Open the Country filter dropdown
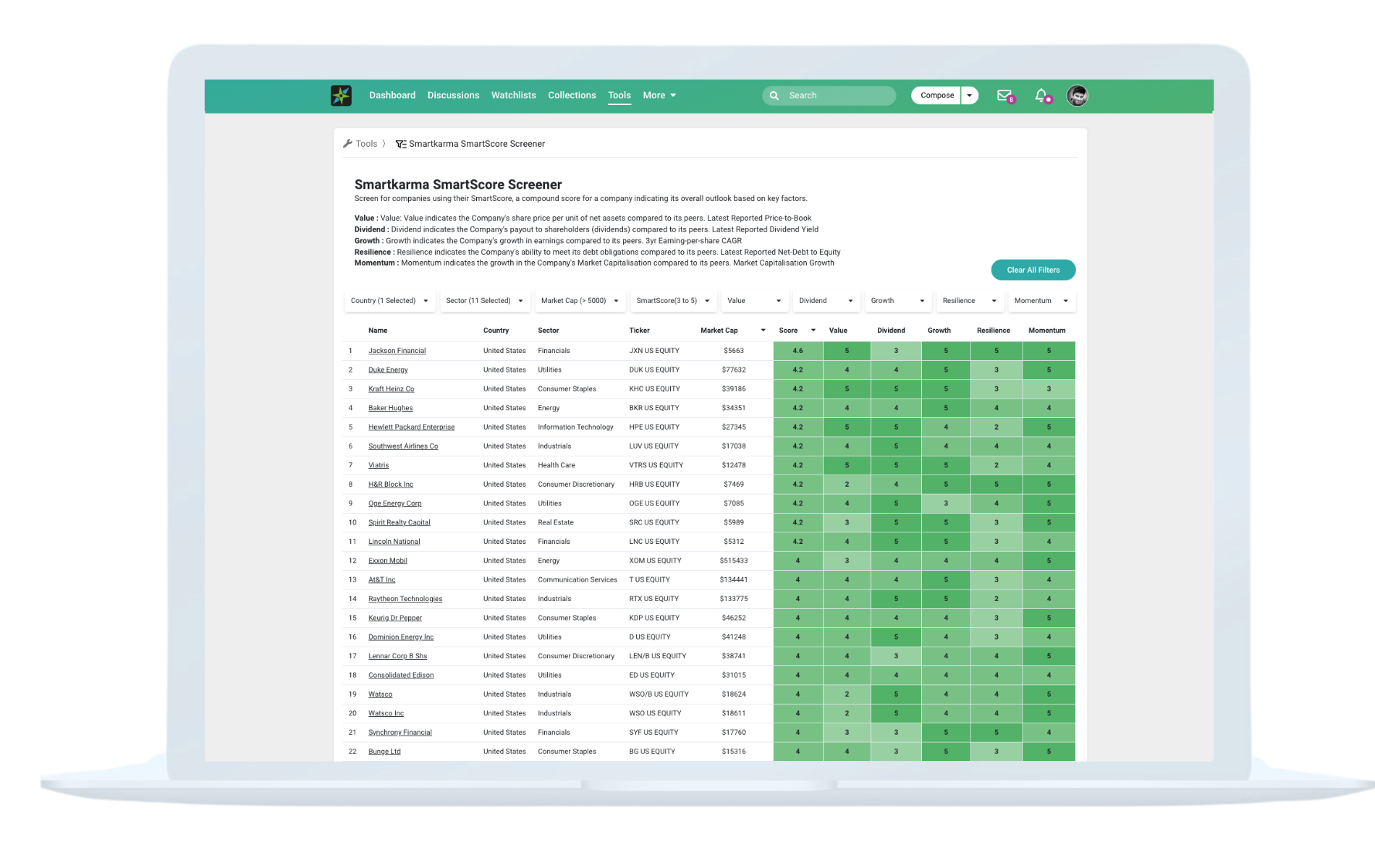This screenshot has height=868, width=1375. tap(390, 301)
